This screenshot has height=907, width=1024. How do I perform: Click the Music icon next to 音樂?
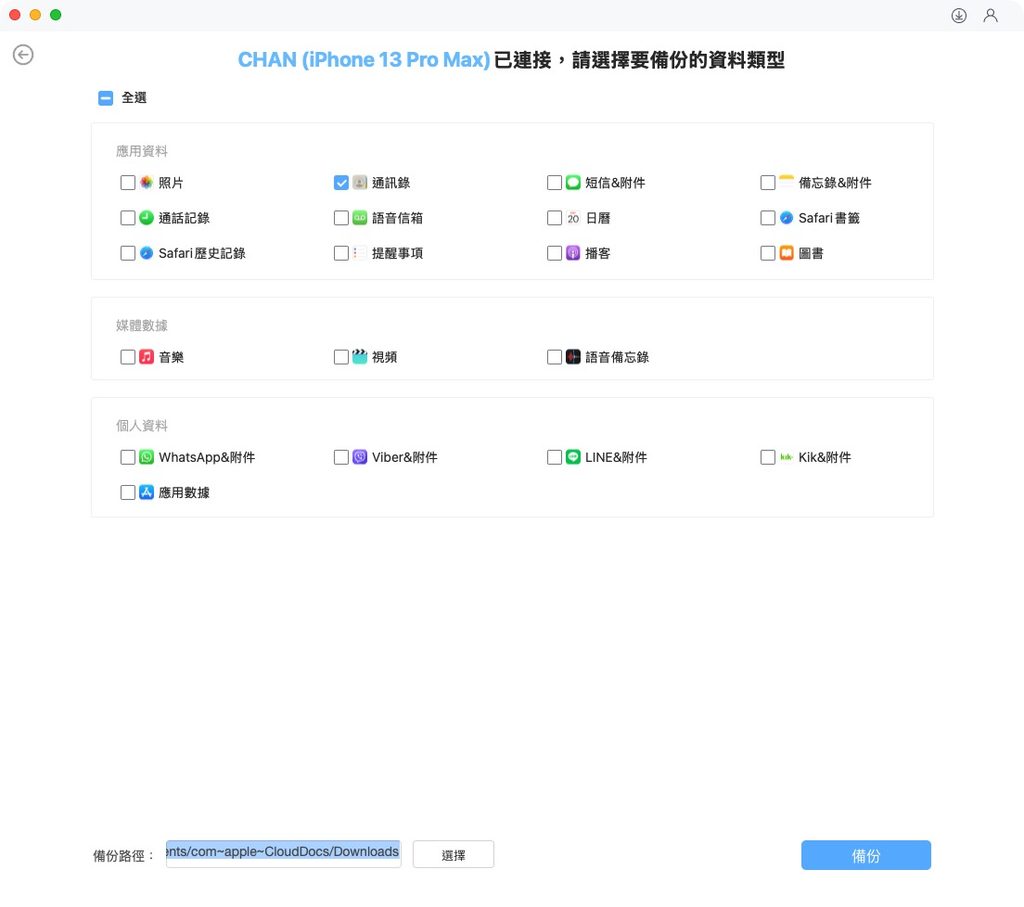(x=147, y=357)
